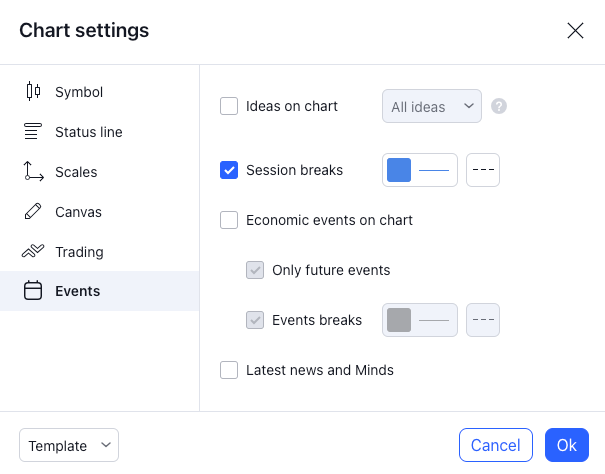Switch to the Trading tab

coord(79,252)
